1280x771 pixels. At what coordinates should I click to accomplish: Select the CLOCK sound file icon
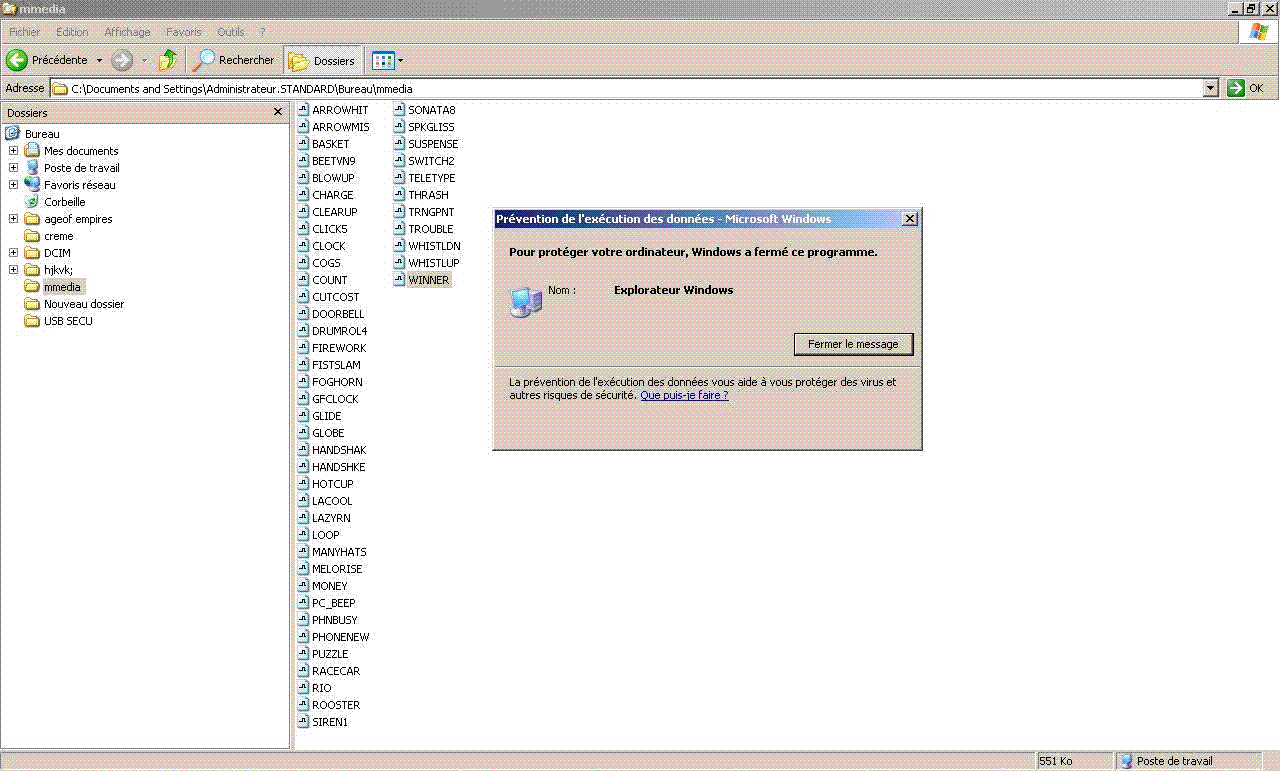[304, 246]
